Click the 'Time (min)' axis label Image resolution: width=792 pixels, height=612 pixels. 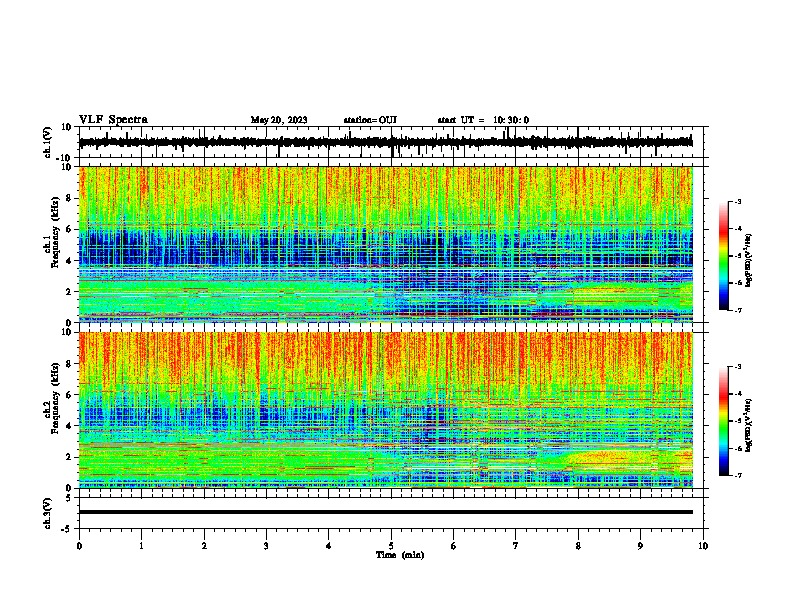(x=400, y=555)
